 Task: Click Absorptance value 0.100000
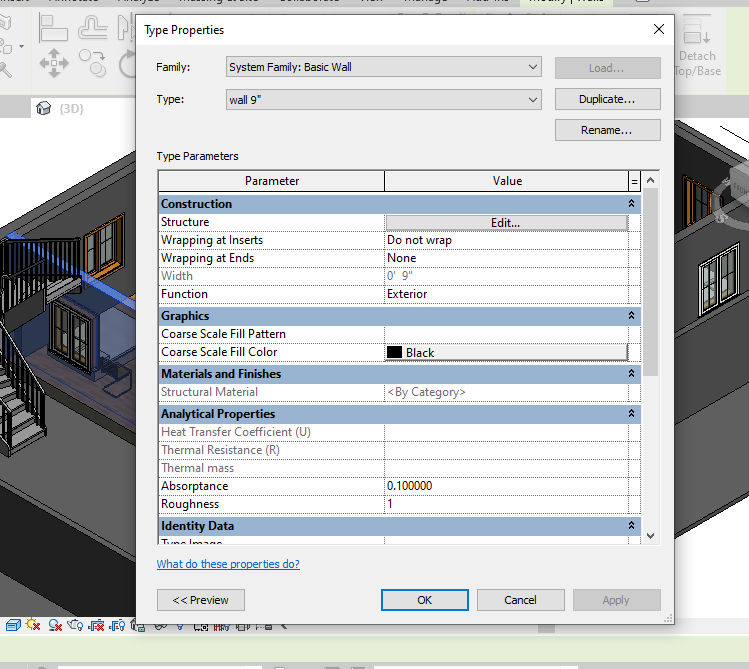tap(506, 486)
